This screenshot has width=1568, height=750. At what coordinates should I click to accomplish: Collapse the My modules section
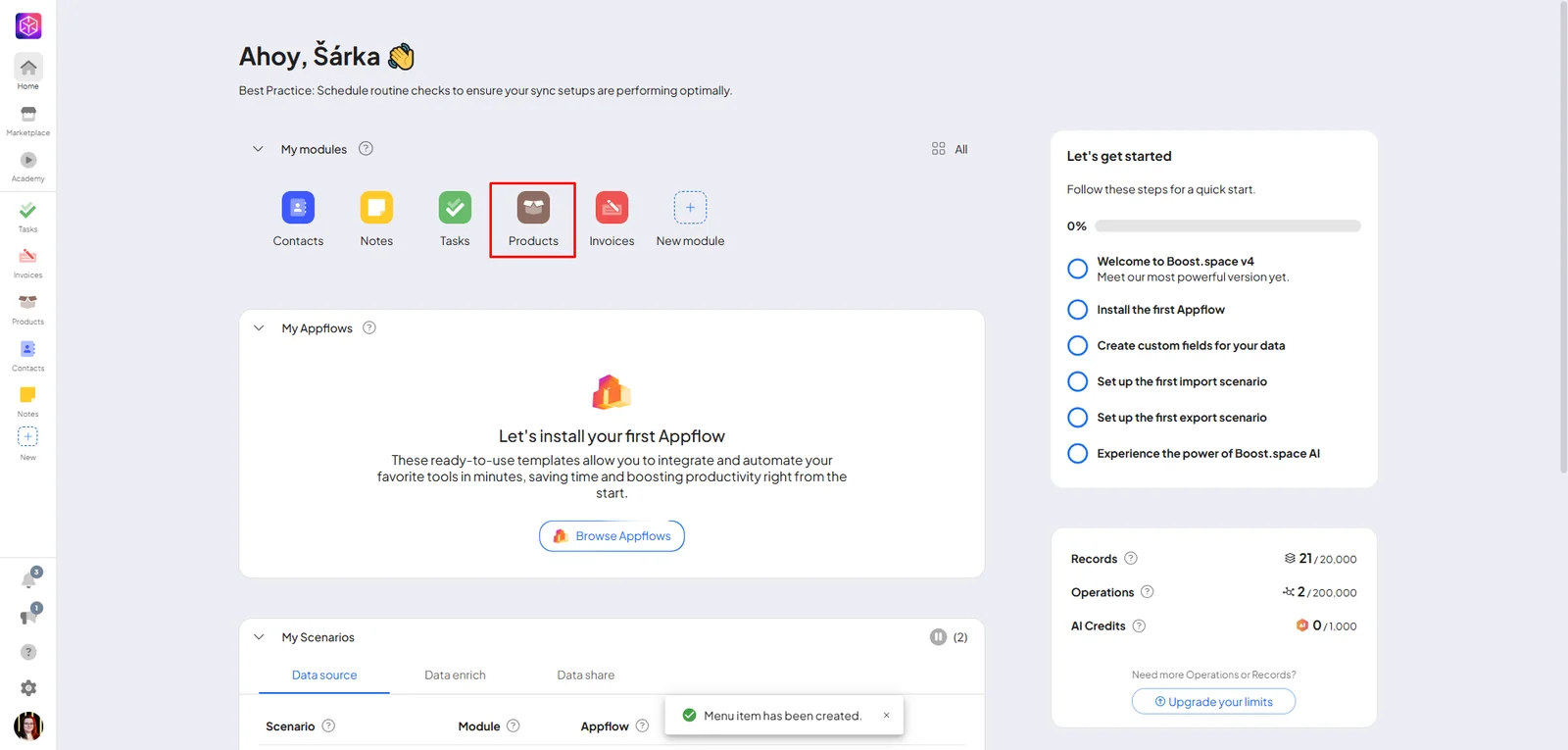tap(258, 149)
